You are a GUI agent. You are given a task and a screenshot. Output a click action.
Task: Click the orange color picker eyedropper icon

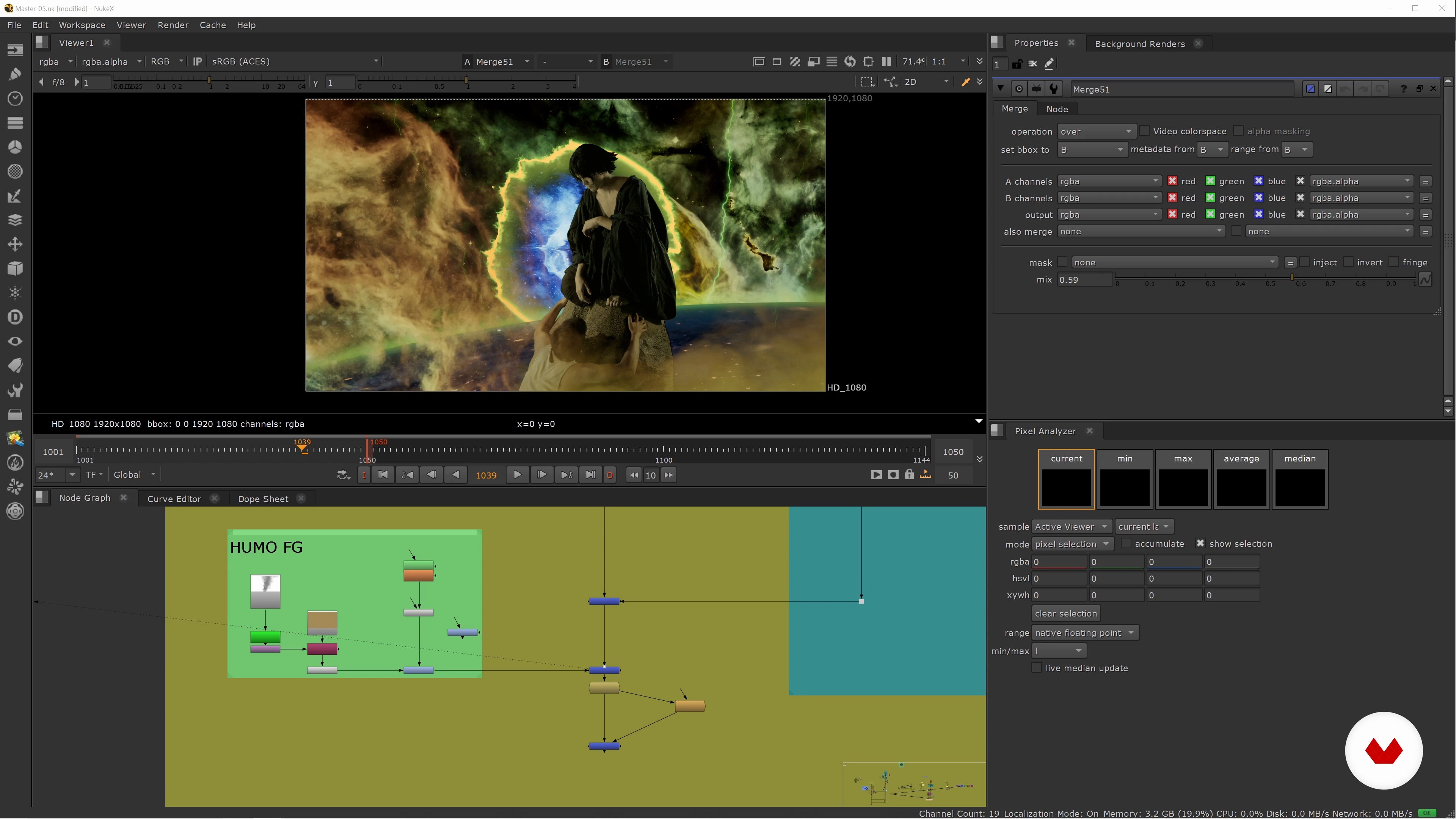click(x=965, y=82)
